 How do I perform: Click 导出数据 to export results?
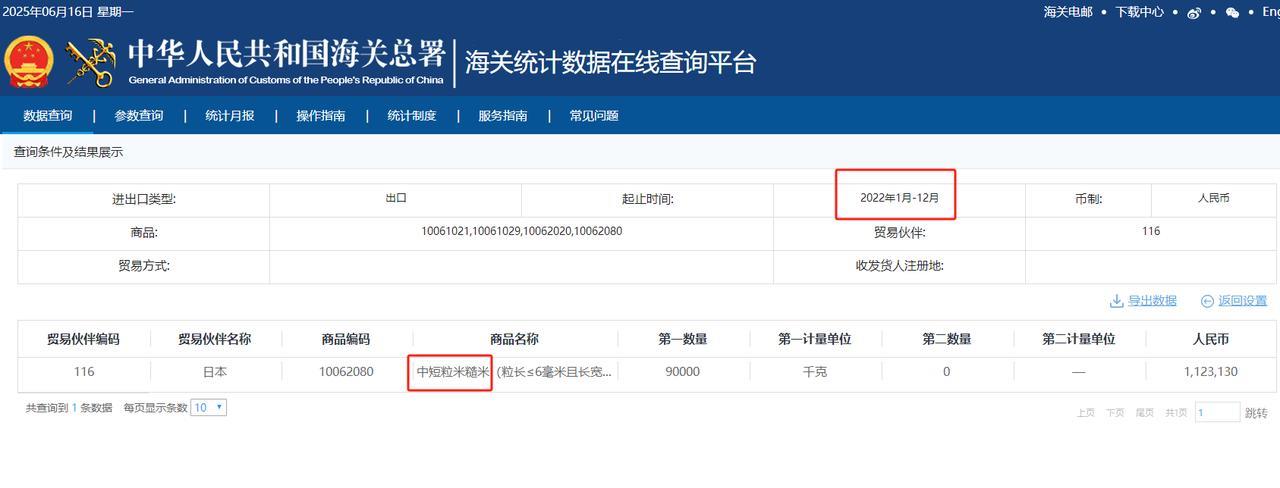click(1152, 301)
